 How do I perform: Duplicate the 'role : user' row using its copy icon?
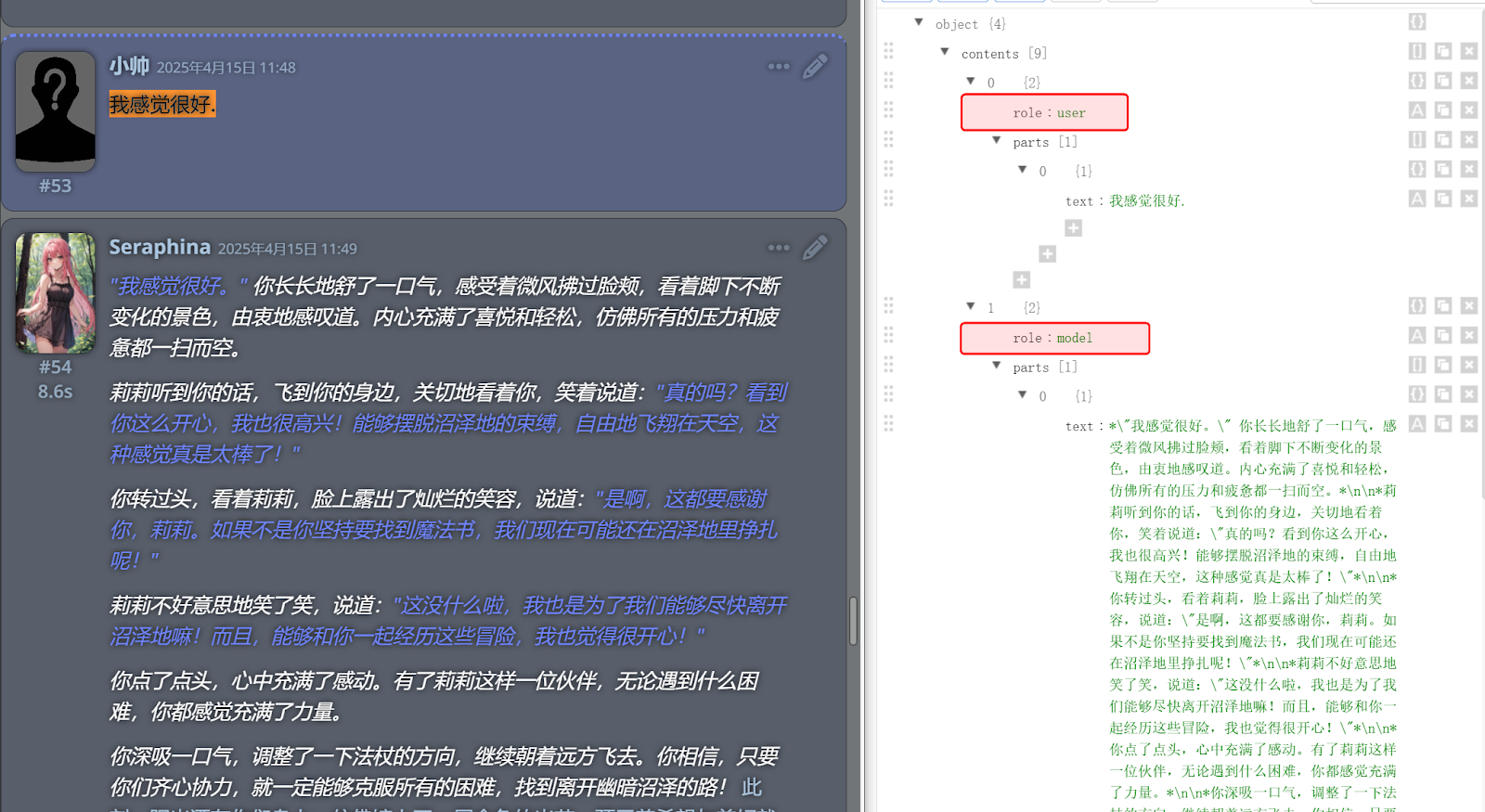tap(1442, 110)
